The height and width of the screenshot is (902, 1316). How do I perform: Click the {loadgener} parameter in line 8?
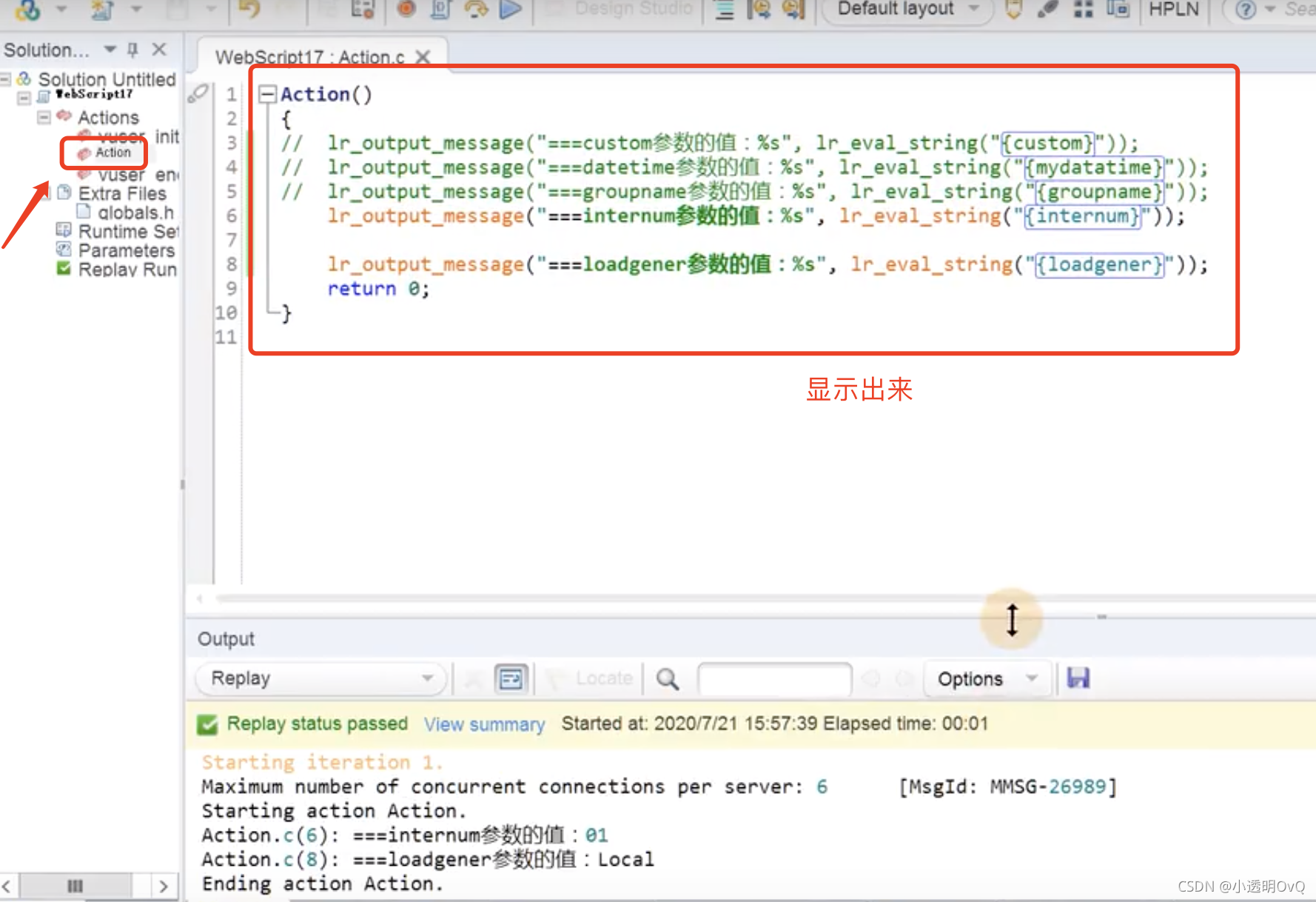coord(1098,264)
